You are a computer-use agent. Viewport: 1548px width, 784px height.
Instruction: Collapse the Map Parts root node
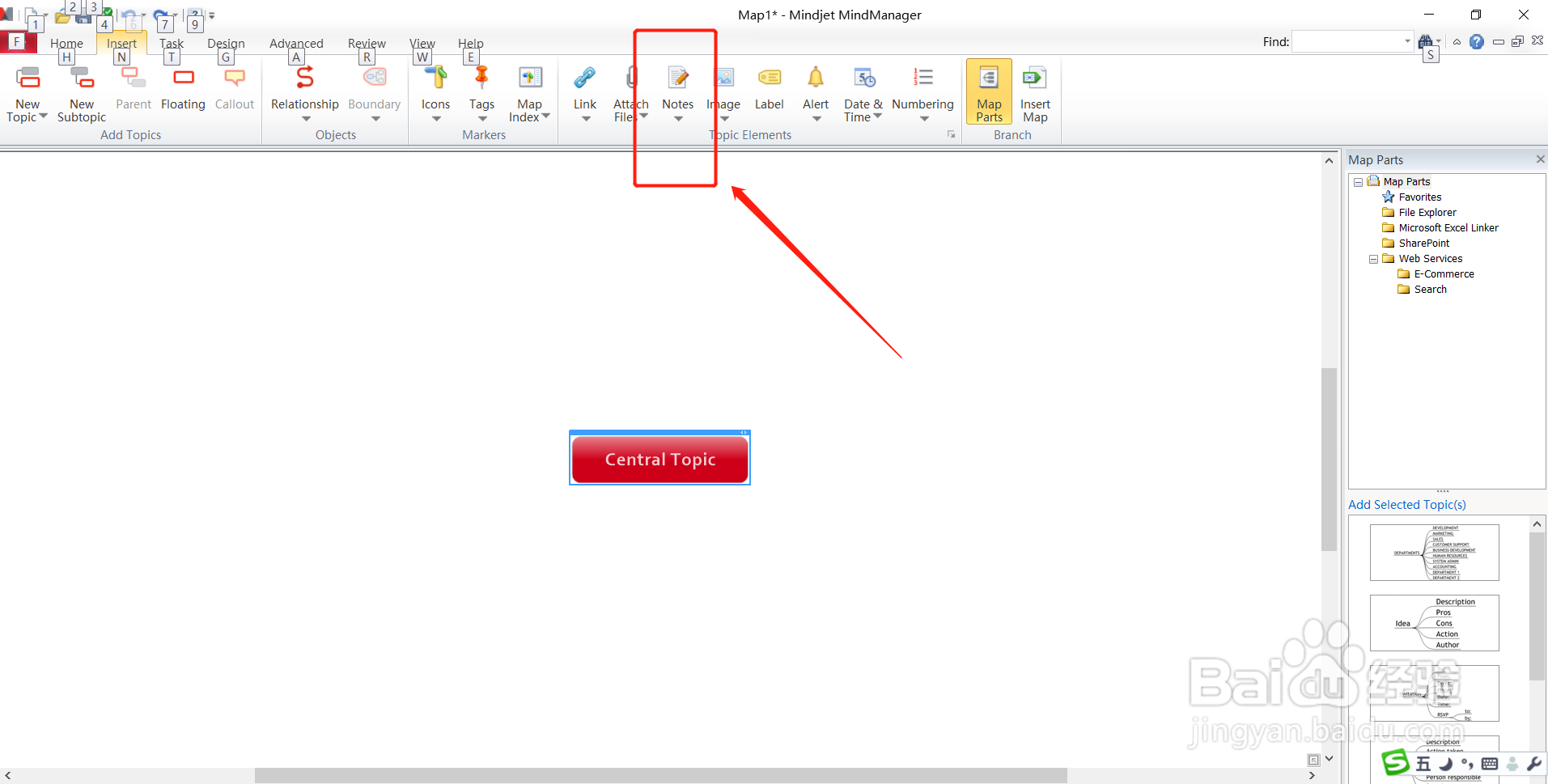point(1358,182)
